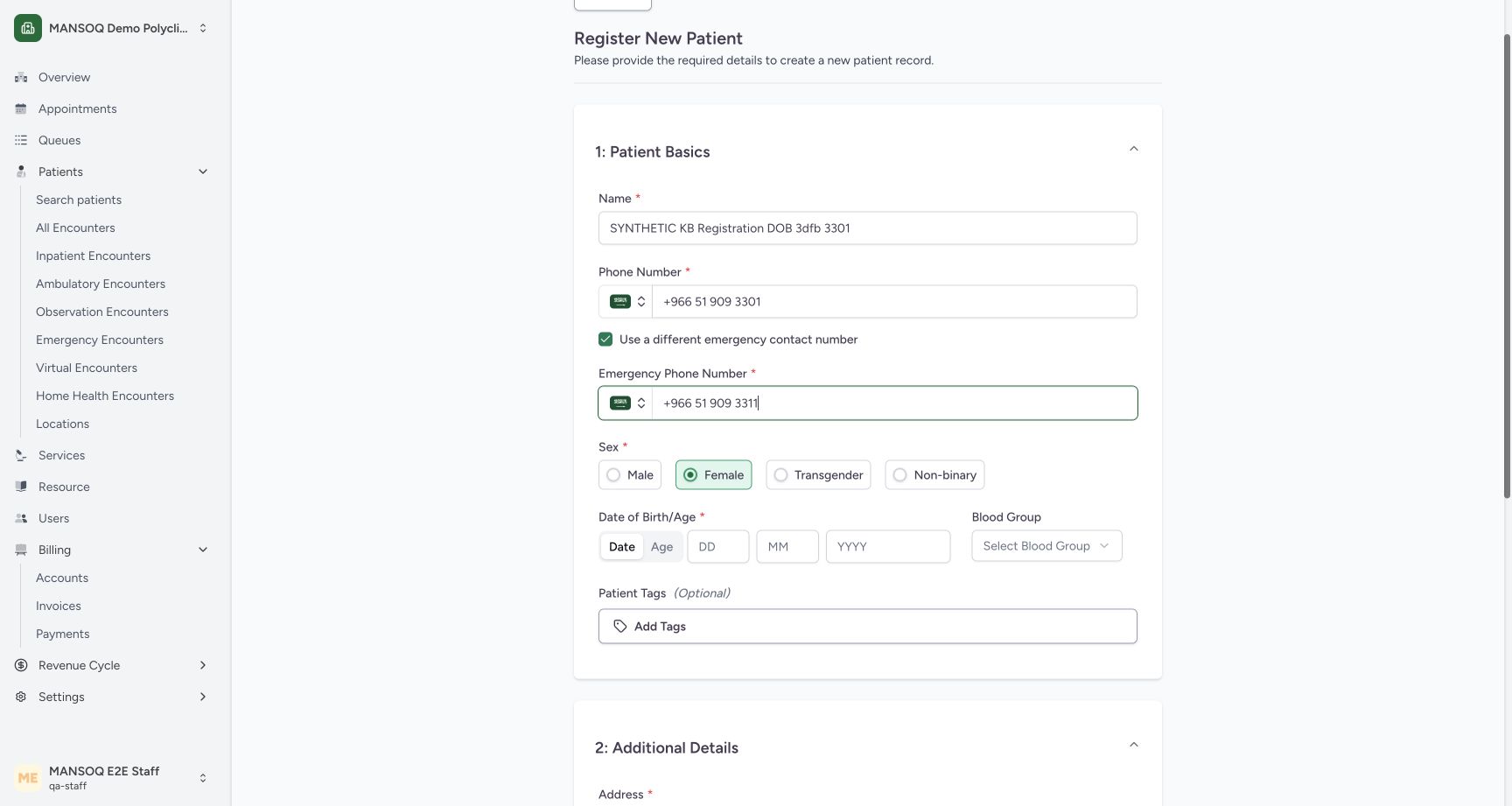Click the Revenue Cycle dollar icon

(x=21, y=665)
